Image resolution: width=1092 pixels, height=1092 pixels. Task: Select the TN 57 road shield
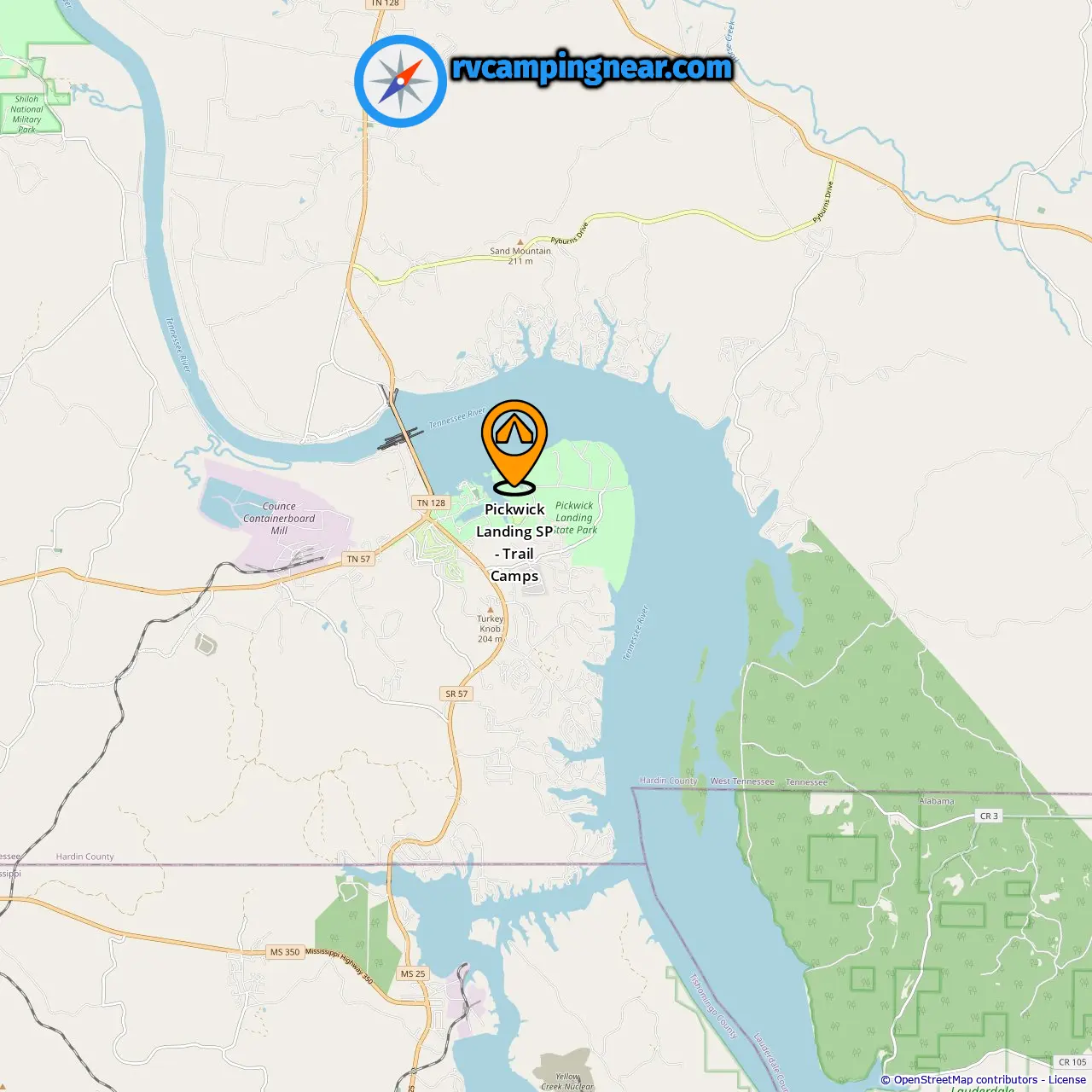[x=358, y=559]
